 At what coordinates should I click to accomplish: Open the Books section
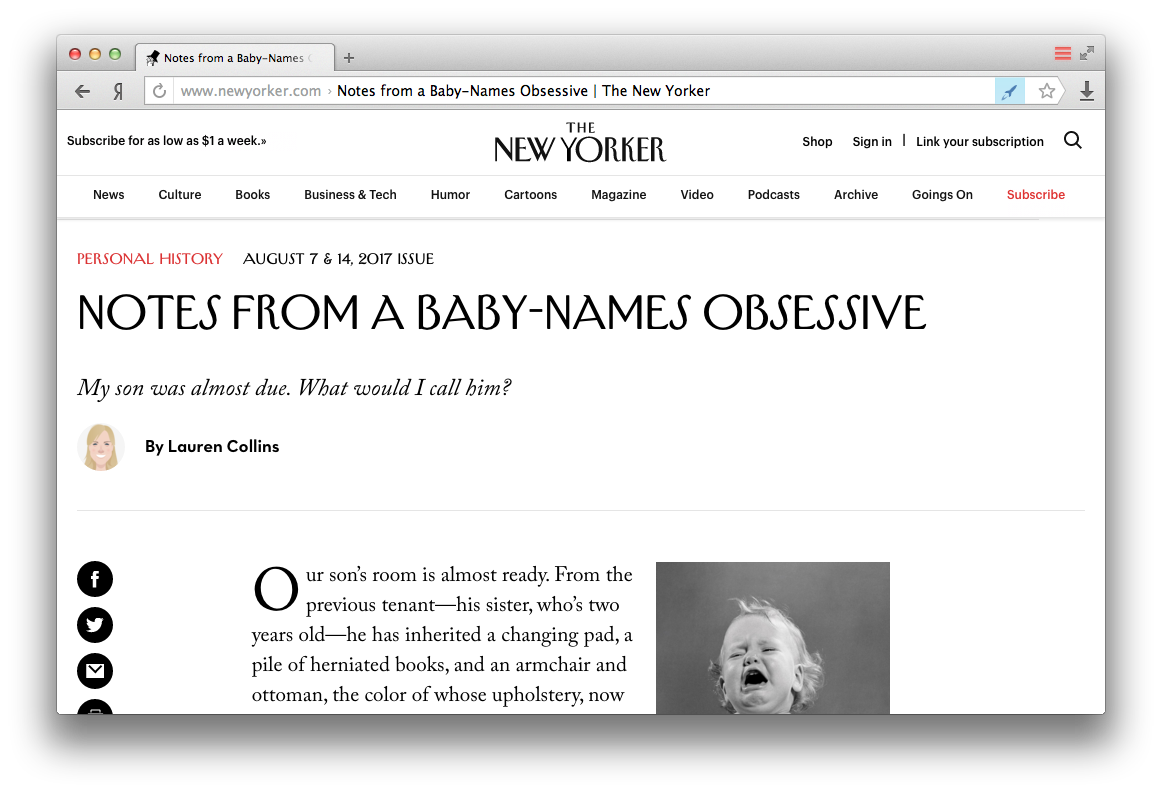click(x=253, y=195)
